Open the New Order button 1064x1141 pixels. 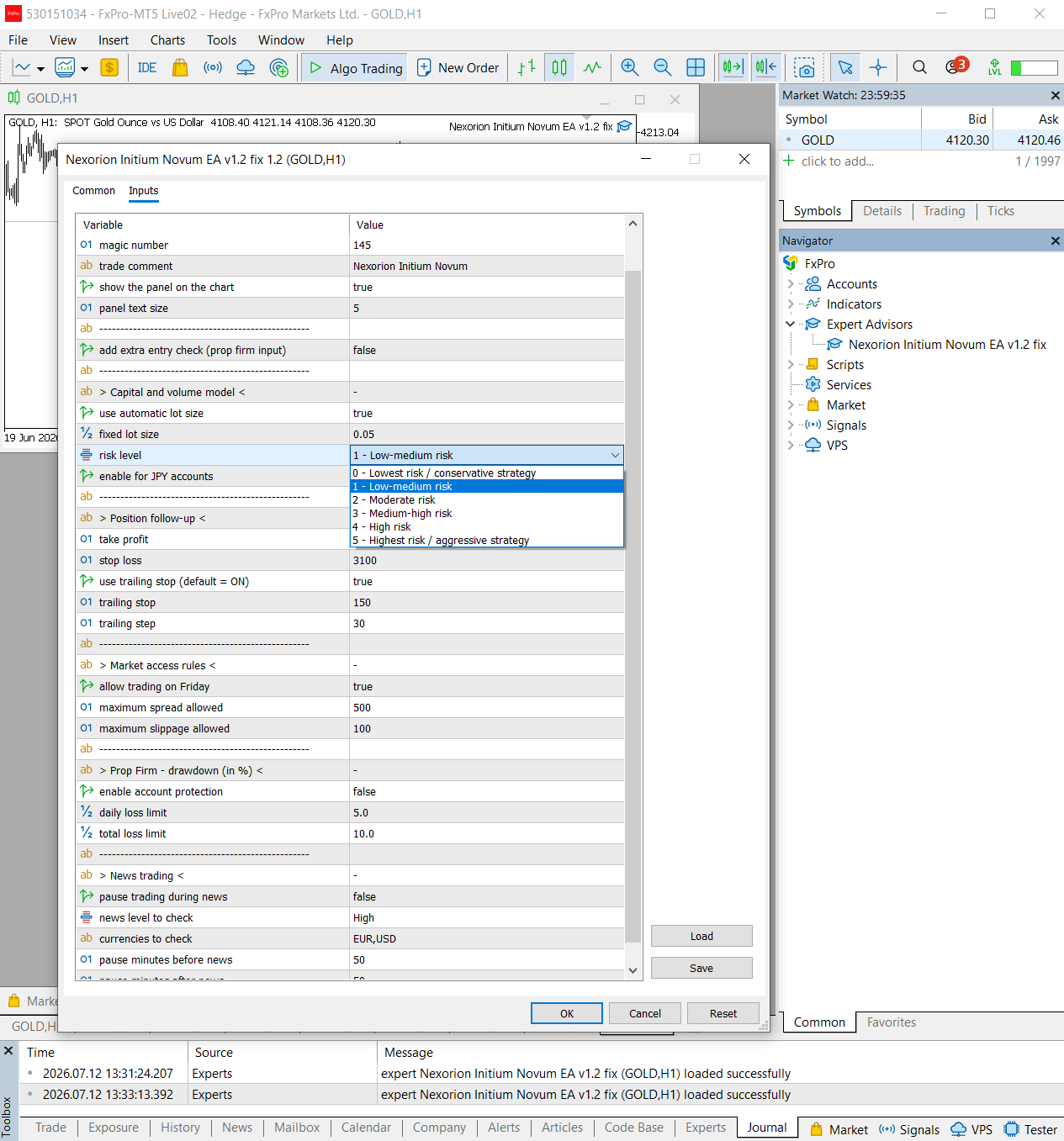coord(458,68)
